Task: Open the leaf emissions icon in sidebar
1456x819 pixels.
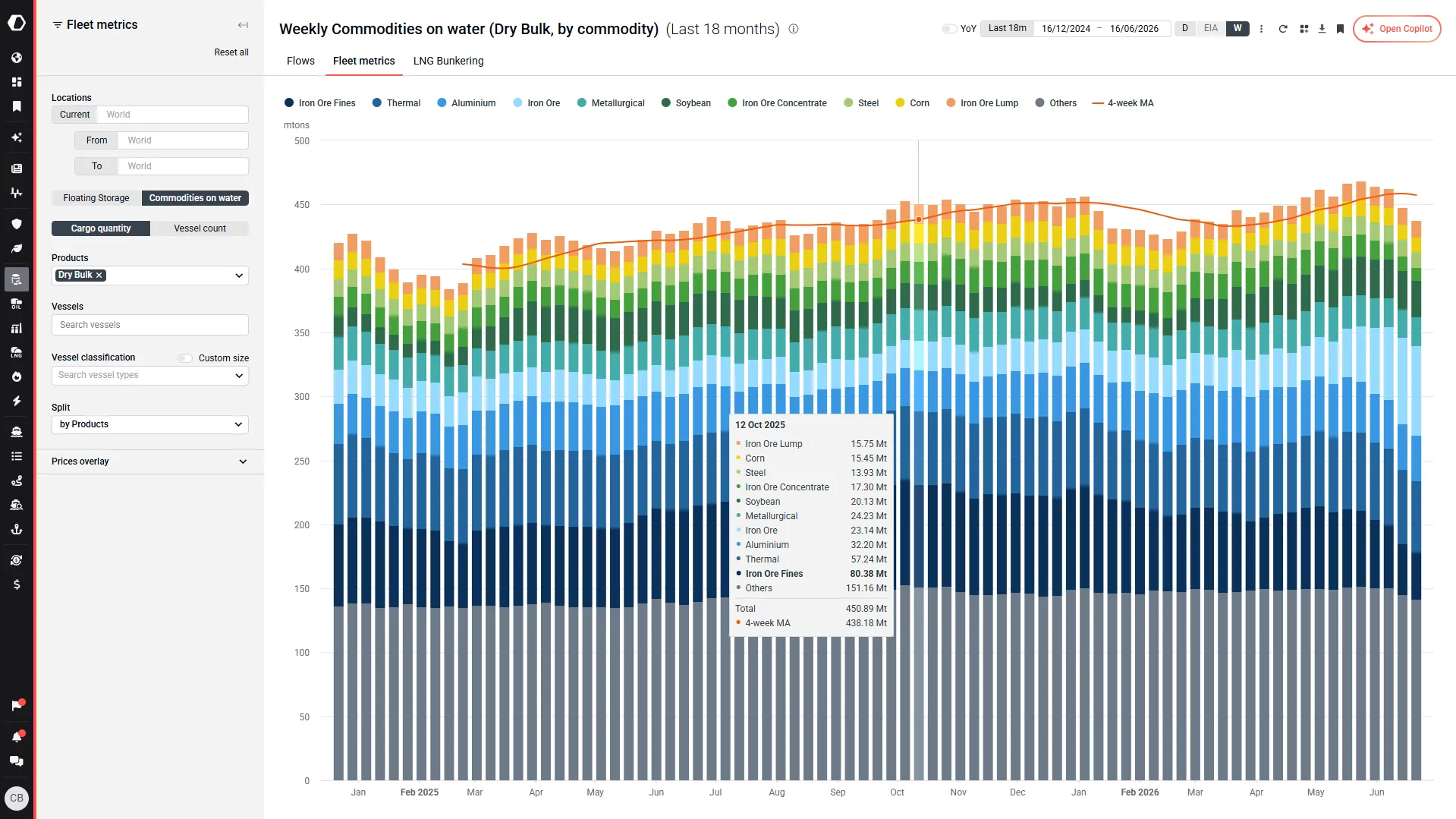Action: 17,248
